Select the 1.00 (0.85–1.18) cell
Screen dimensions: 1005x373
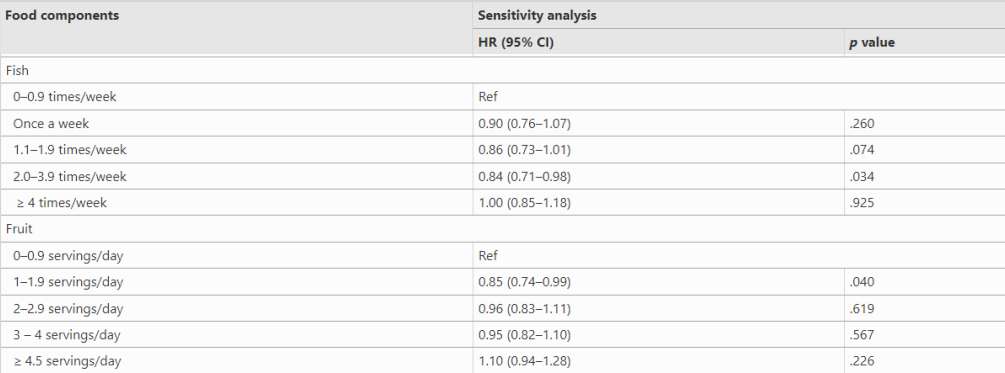[524, 203]
